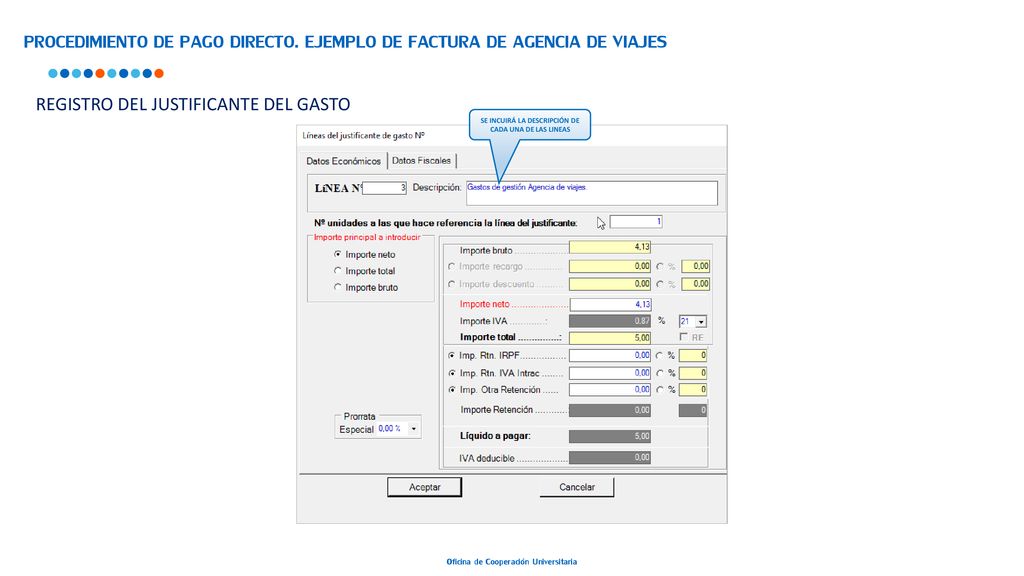The image size is (1024, 576).
Task: Open the Datos Fiscales tab
Action: tap(421, 161)
